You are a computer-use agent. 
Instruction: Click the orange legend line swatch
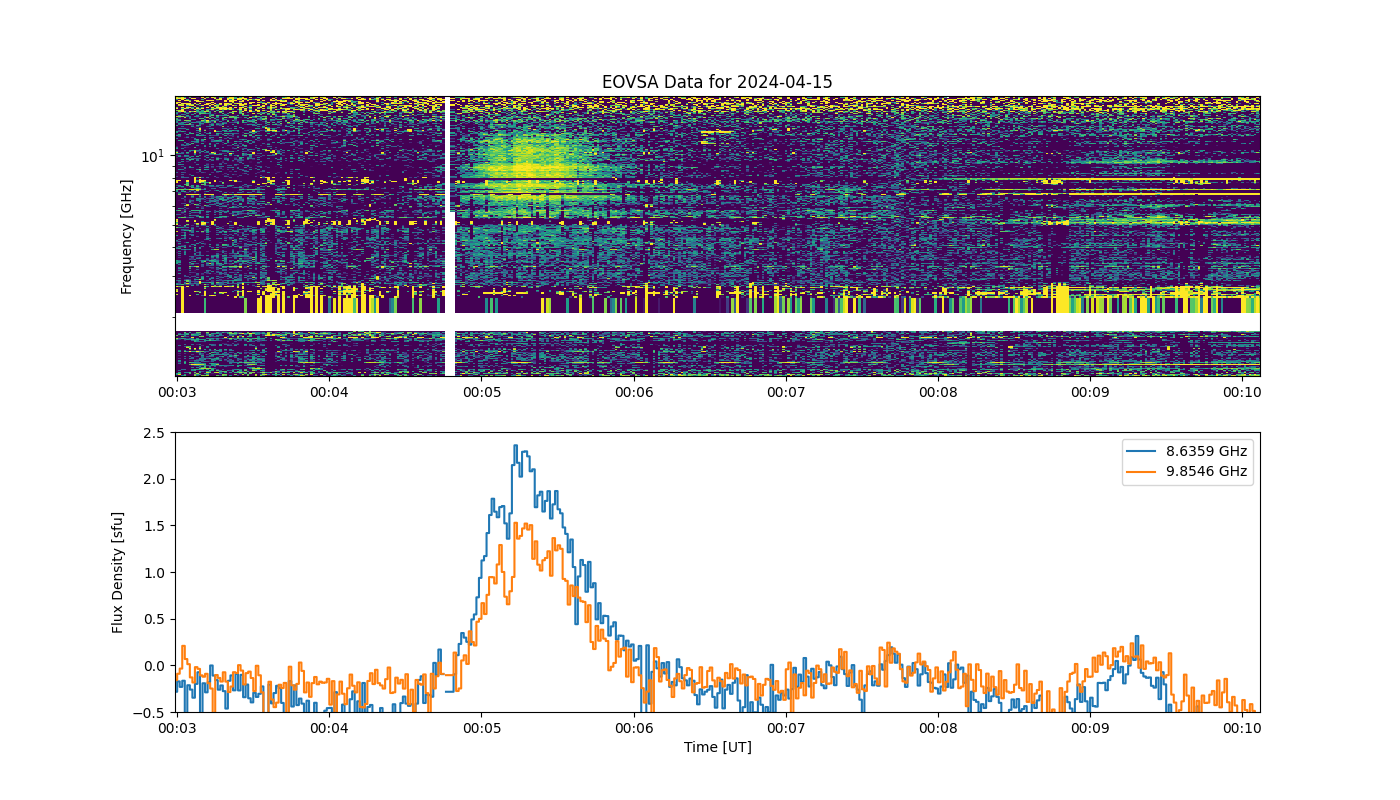coord(1143,472)
